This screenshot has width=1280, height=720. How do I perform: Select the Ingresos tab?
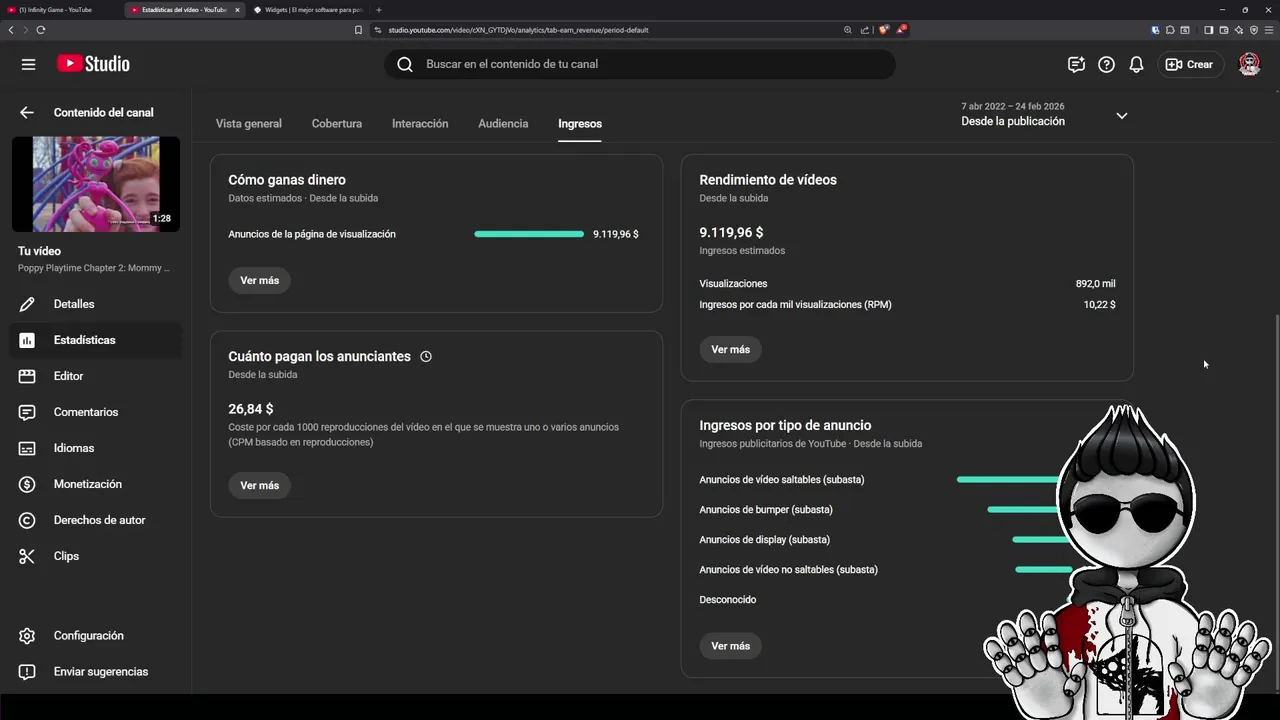point(580,124)
